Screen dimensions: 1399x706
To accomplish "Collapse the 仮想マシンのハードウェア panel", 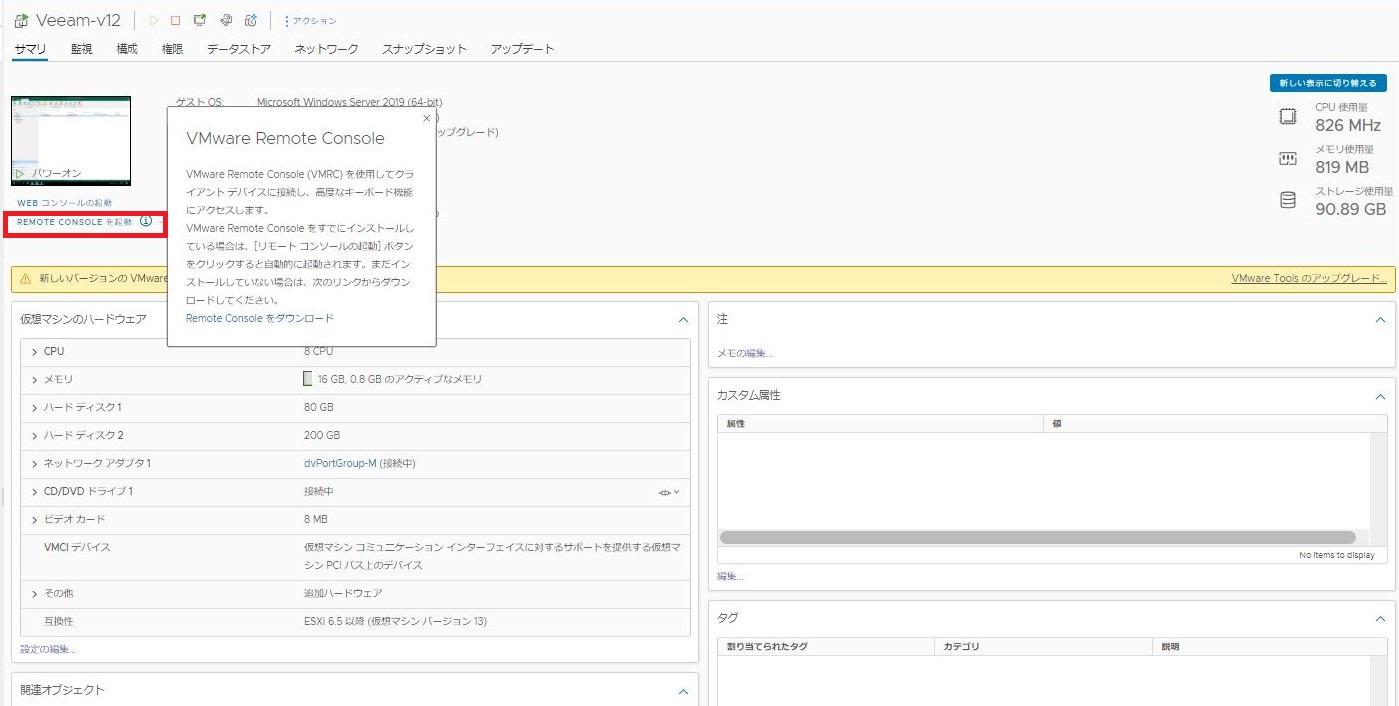I will [x=683, y=320].
